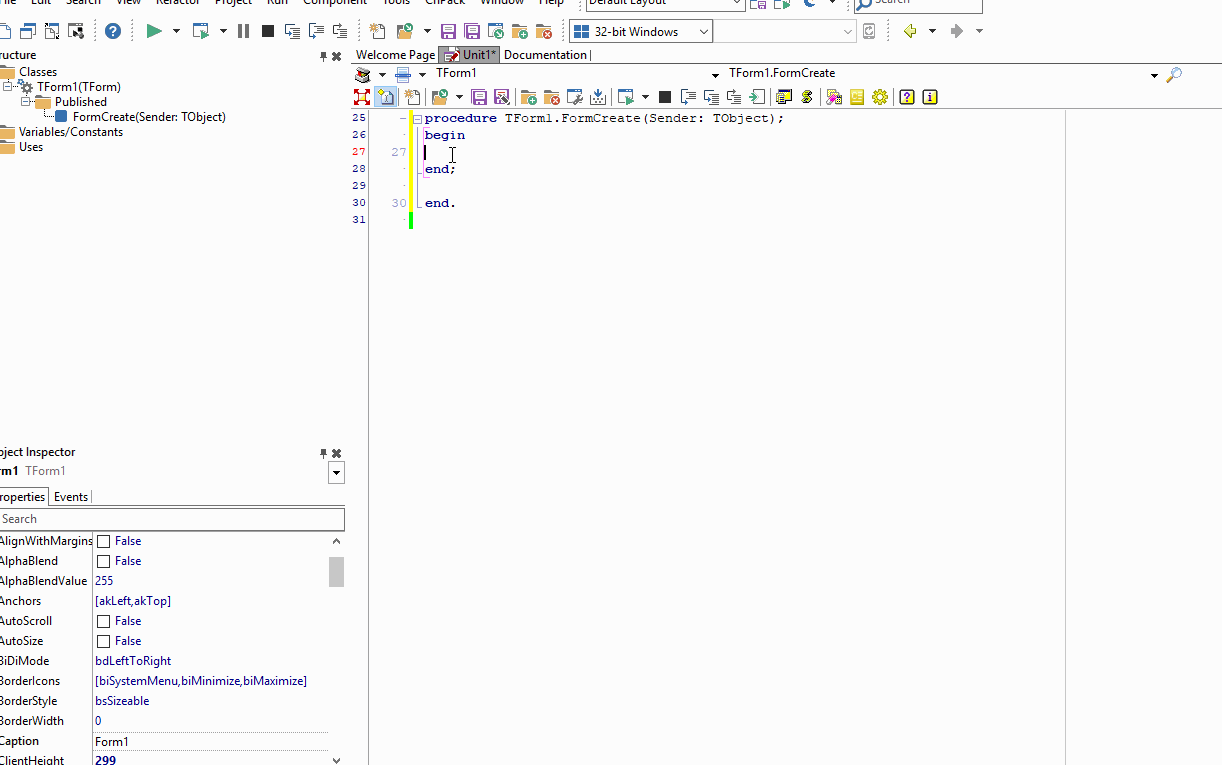Click the yellow gear icon in editor toolbar
The width and height of the screenshot is (1222, 765).
(880, 97)
